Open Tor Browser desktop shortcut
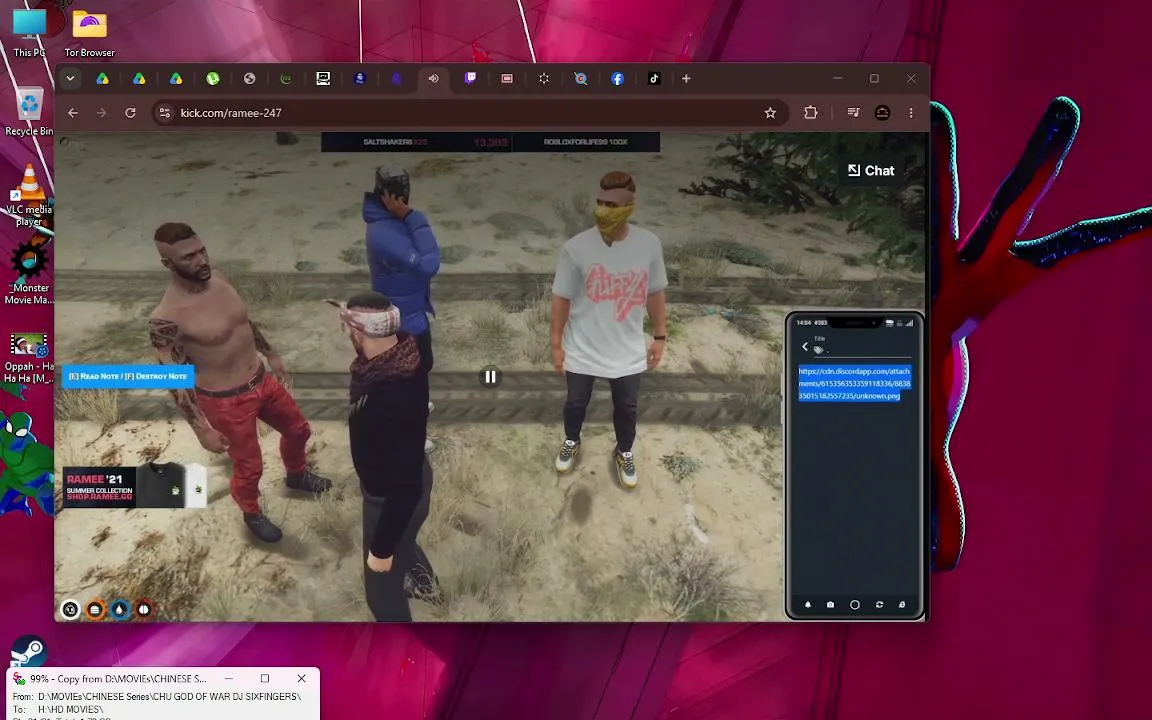The width and height of the screenshot is (1152, 720). (x=90, y=32)
